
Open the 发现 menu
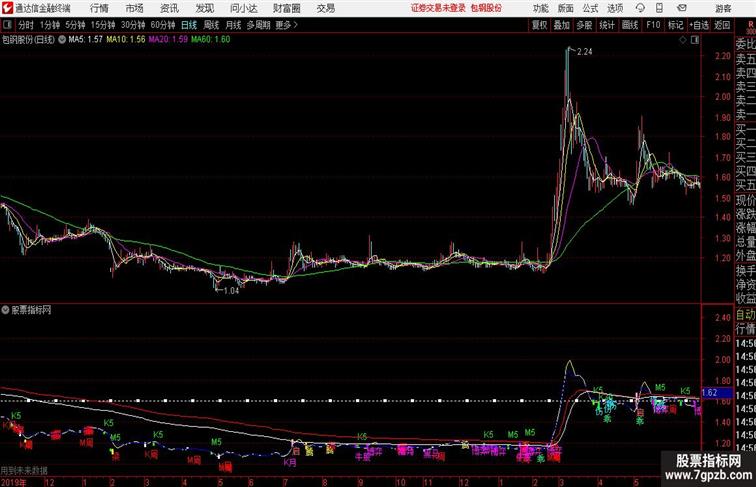(204, 8)
